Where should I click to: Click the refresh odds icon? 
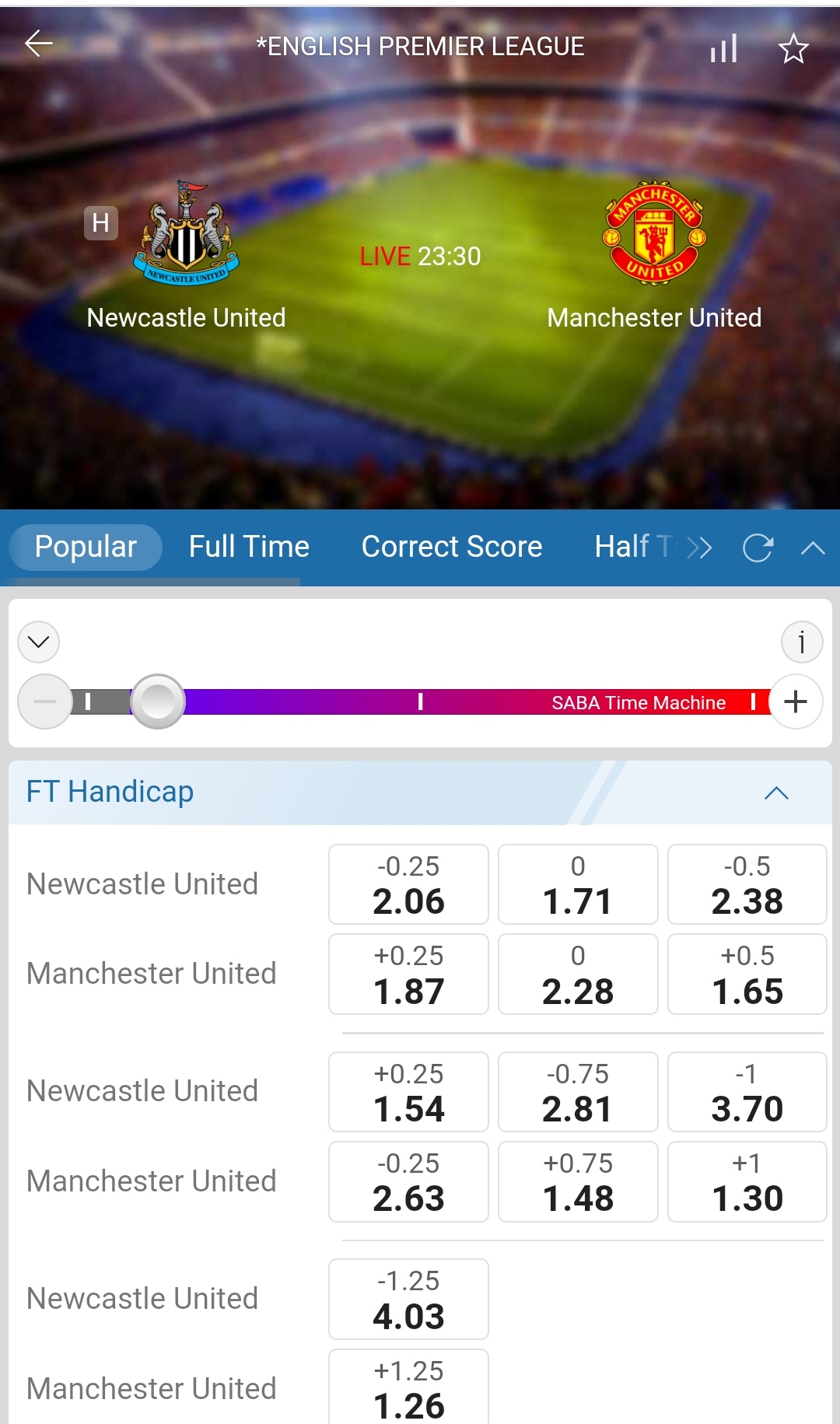tap(758, 548)
